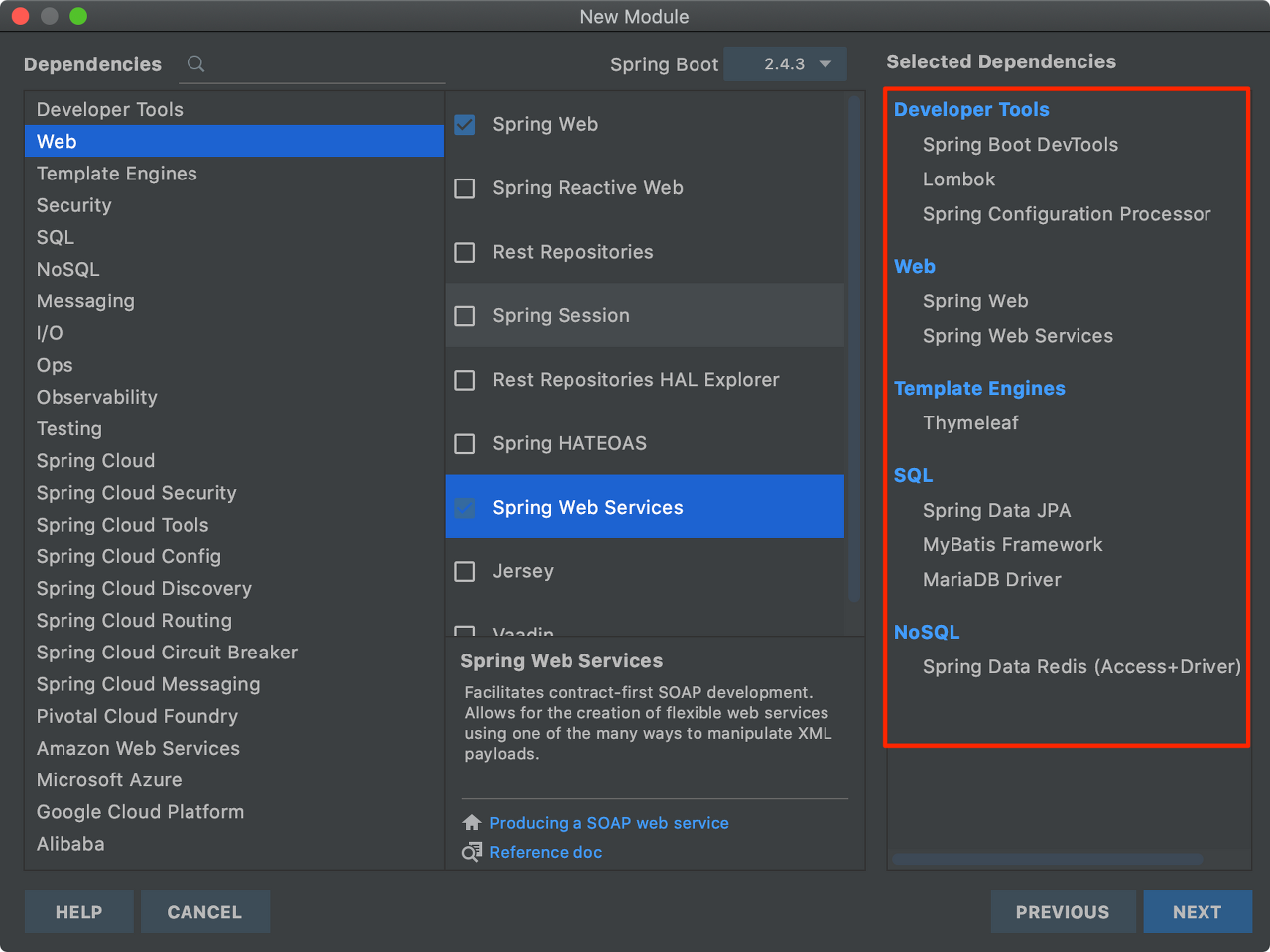Screen dimensions: 1270x952
Task: Click Spring Data Redis in selected dependencies
Action: point(1081,667)
